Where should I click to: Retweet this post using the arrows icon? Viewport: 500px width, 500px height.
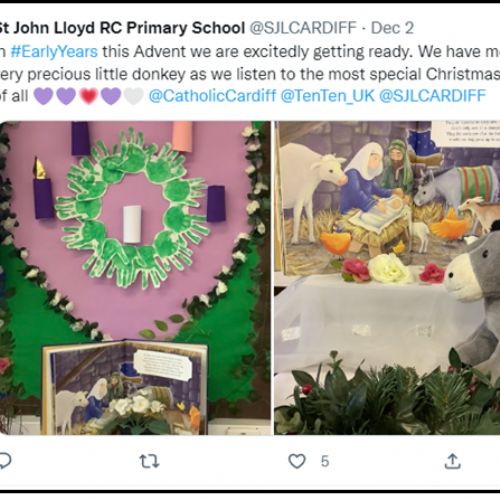point(149,461)
